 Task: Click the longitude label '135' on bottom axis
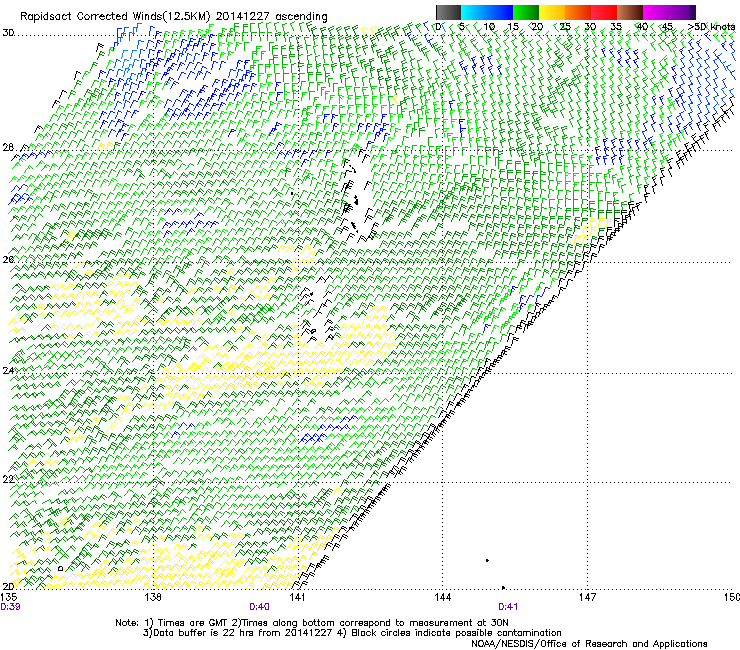pyautogui.click(x=9, y=598)
